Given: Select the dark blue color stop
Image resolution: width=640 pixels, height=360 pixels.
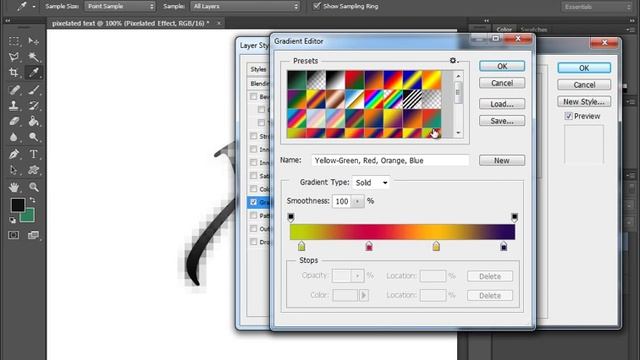Looking at the screenshot, I should click(504, 246).
